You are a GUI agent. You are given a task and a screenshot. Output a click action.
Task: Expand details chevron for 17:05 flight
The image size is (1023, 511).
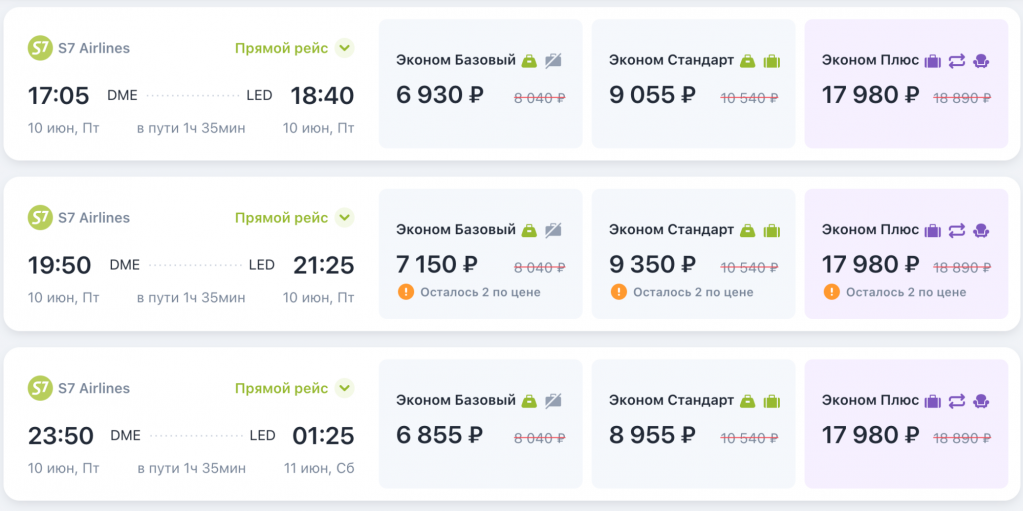click(344, 48)
